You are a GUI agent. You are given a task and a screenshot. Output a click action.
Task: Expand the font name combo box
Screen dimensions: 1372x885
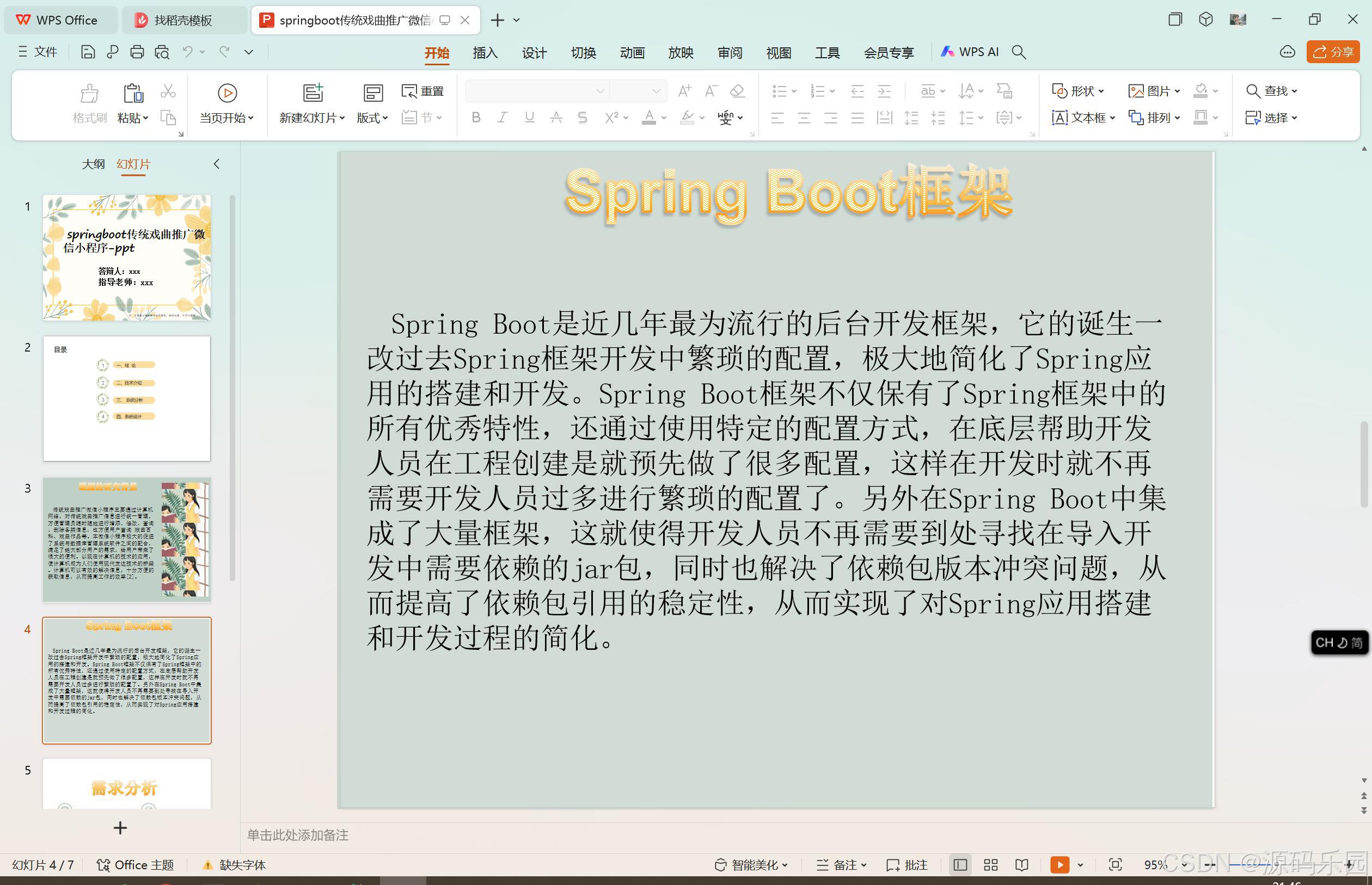[x=599, y=91]
